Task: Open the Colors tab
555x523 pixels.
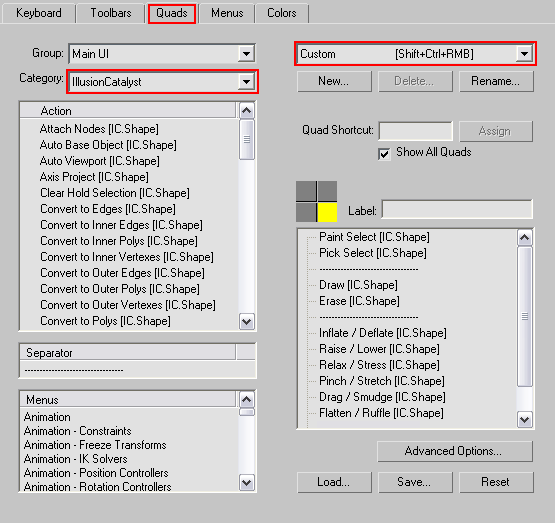Action: [x=281, y=13]
